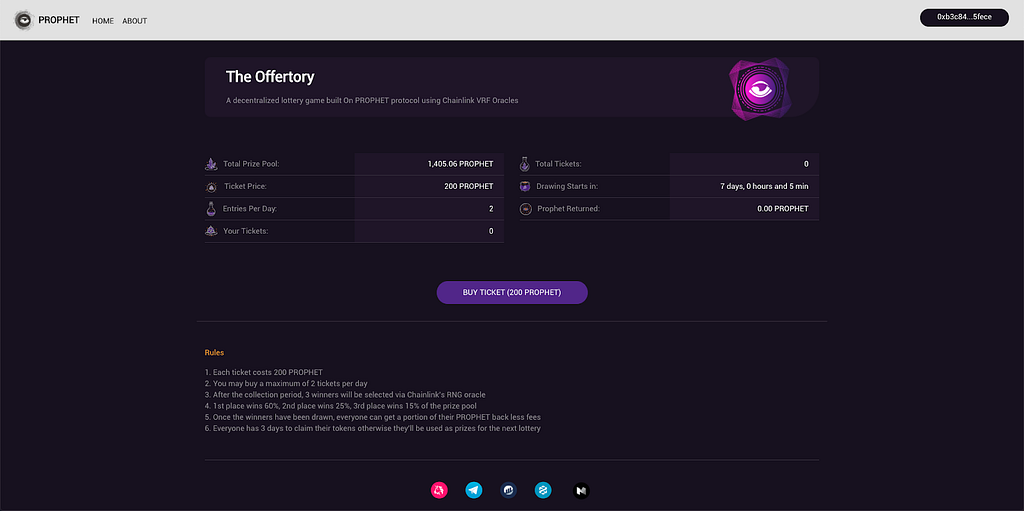Click rule about getting PROPHET back less fees

click(x=372, y=417)
